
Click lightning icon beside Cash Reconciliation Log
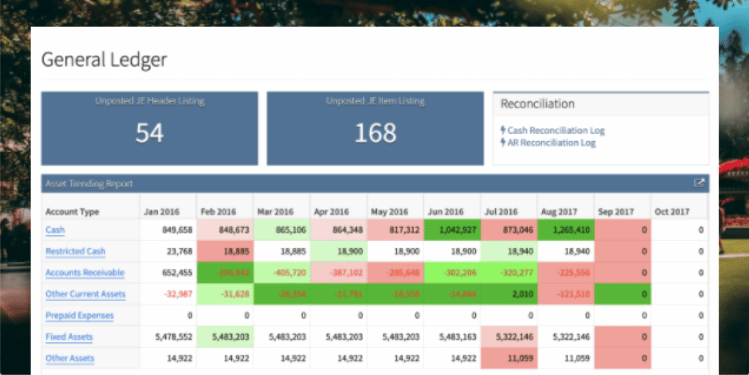[503, 130]
